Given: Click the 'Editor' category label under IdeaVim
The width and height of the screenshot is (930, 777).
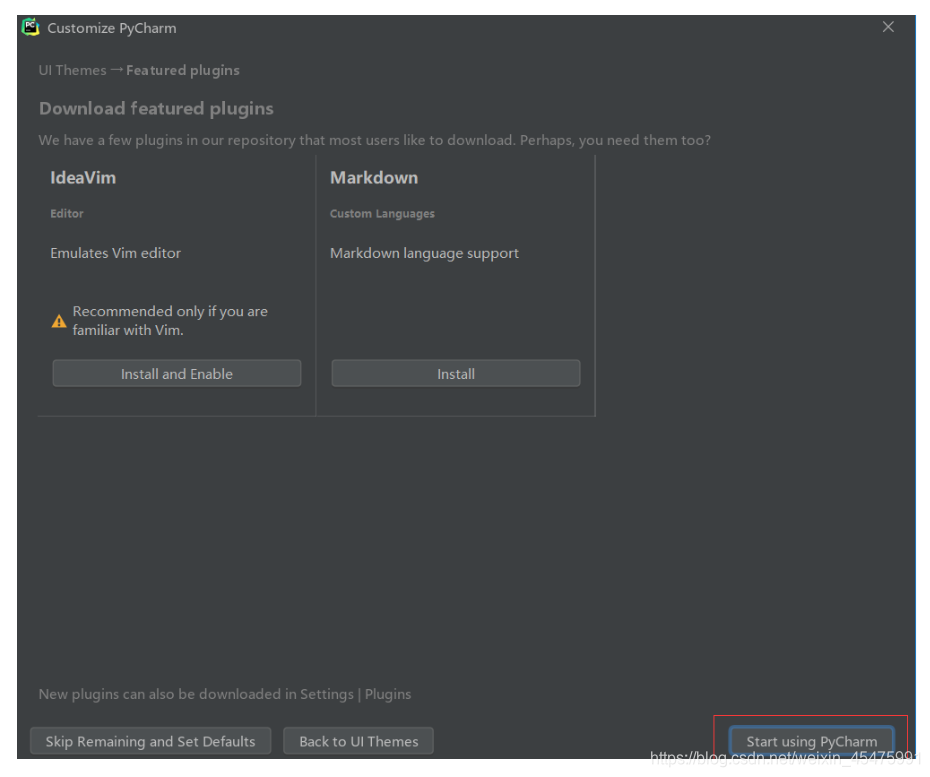Looking at the screenshot, I should click(67, 214).
